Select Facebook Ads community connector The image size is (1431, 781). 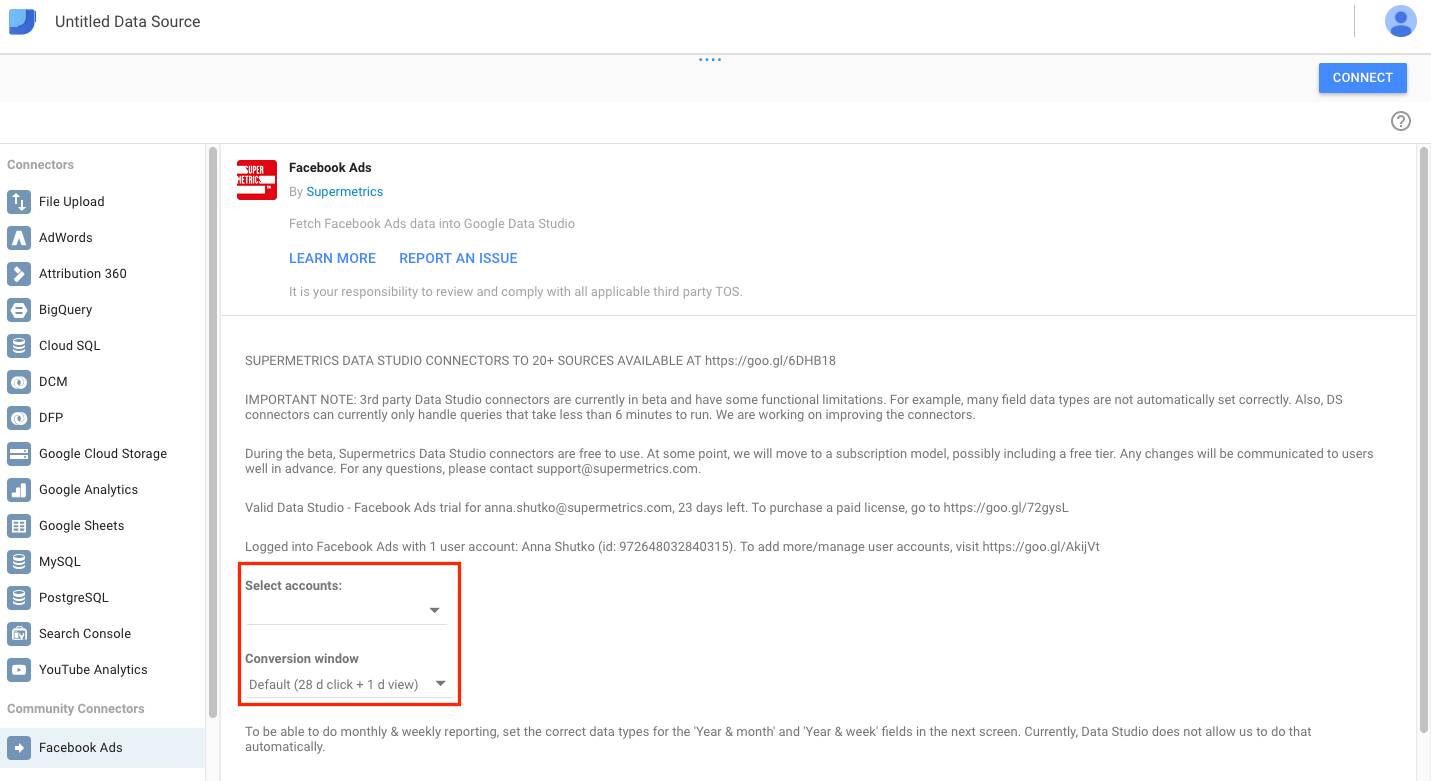click(x=102, y=748)
